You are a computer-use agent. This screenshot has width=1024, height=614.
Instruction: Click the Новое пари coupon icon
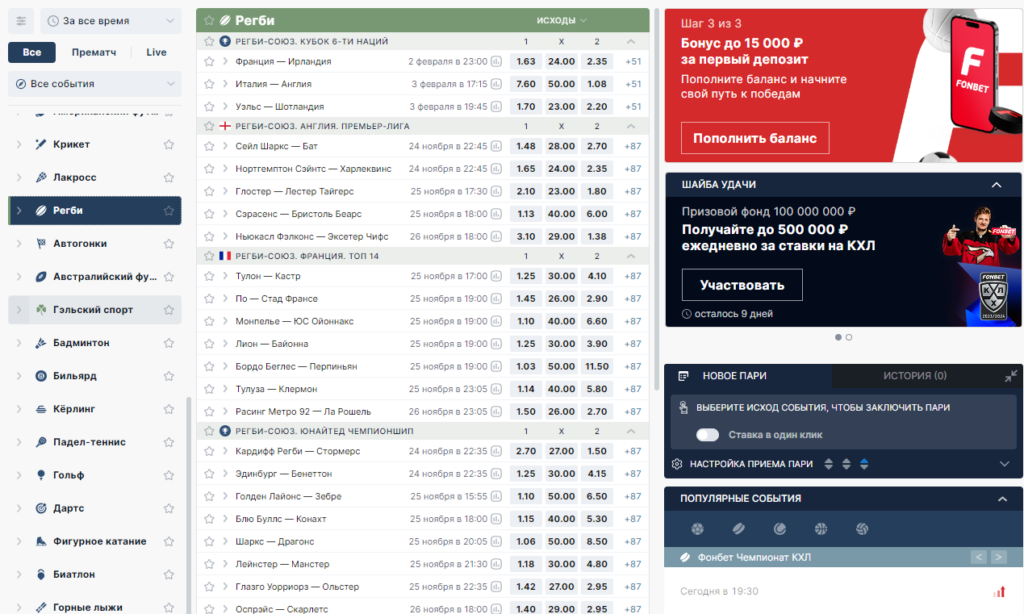(683, 376)
